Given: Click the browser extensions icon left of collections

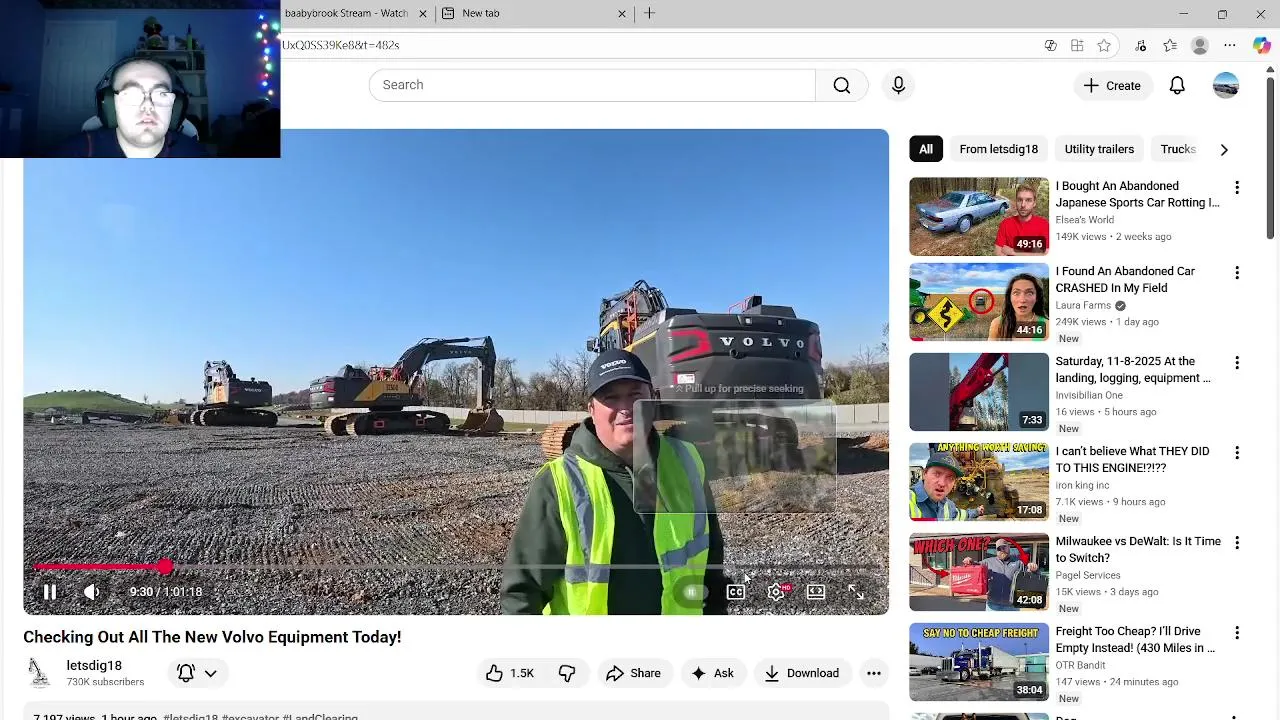Looking at the screenshot, I should [x=1050, y=45].
